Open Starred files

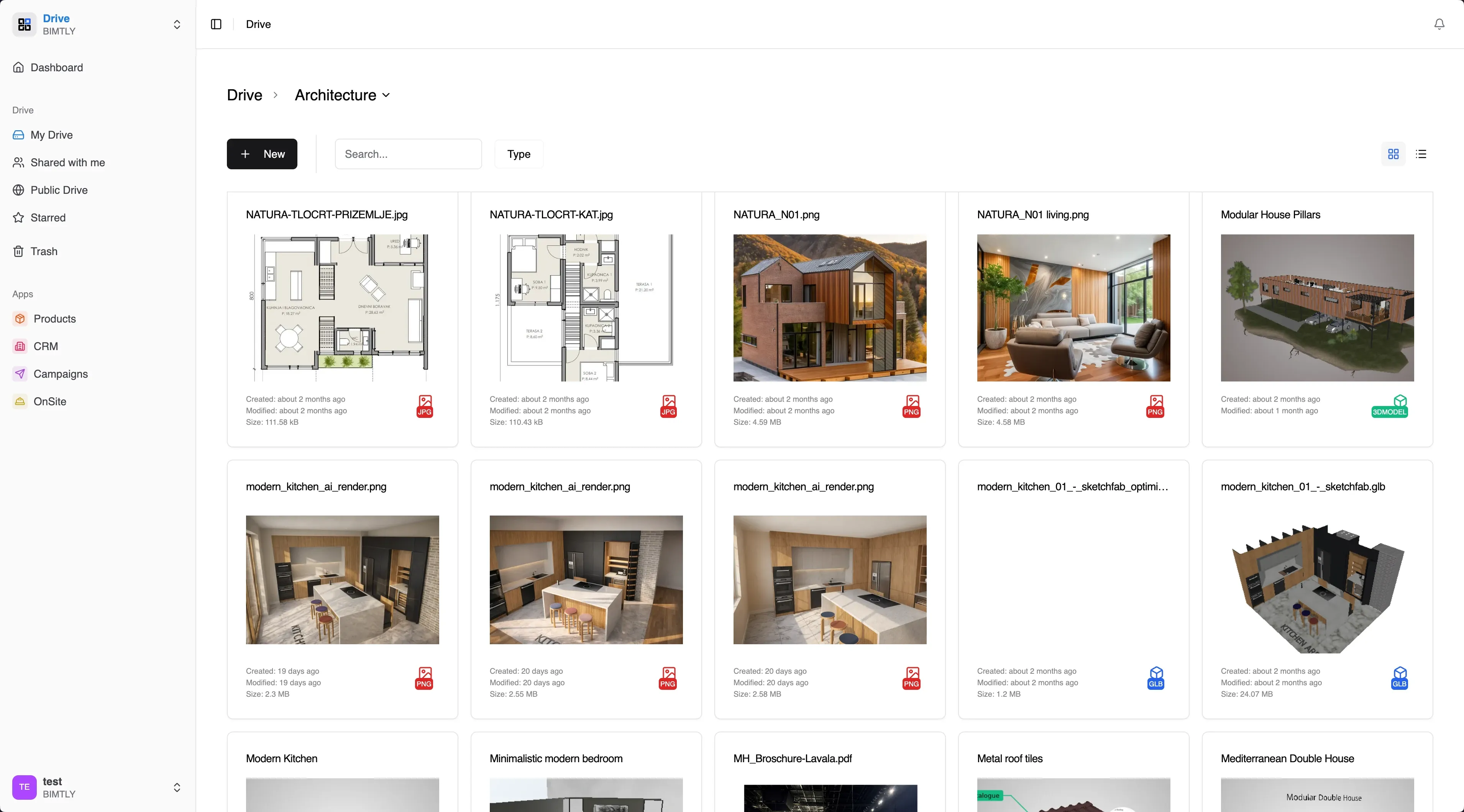[x=48, y=218]
